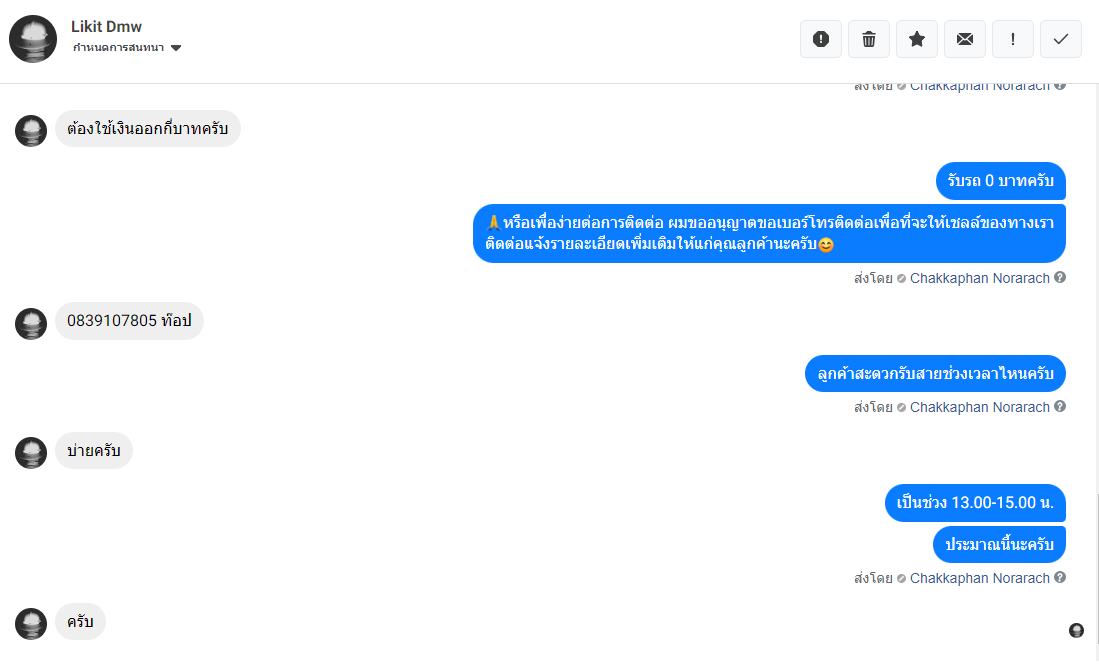Click Chakkaphan Norarach link under phone request message
Viewport: 1099px width, 670px height.
pyautogui.click(x=979, y=278)
